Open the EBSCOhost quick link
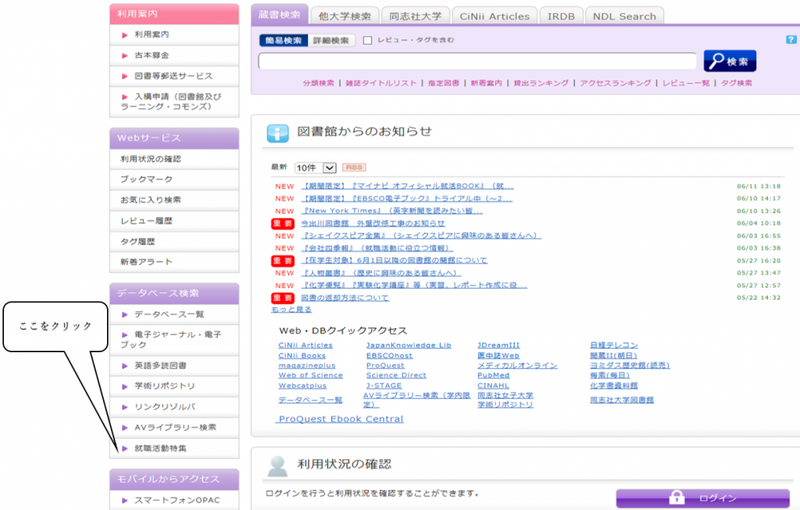The height and width of the screenshot is (510, 800). pos(389,355)
